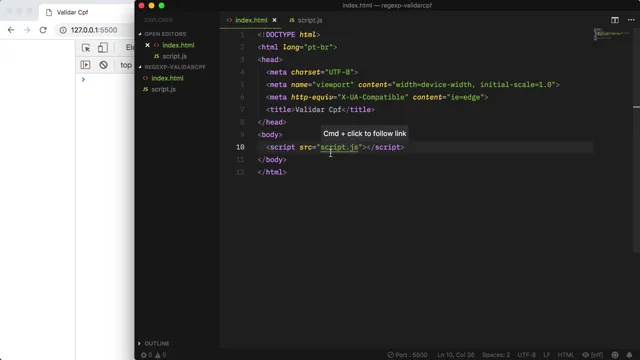
Task: Split the editor to the right
Action: (x=615, y=20)
